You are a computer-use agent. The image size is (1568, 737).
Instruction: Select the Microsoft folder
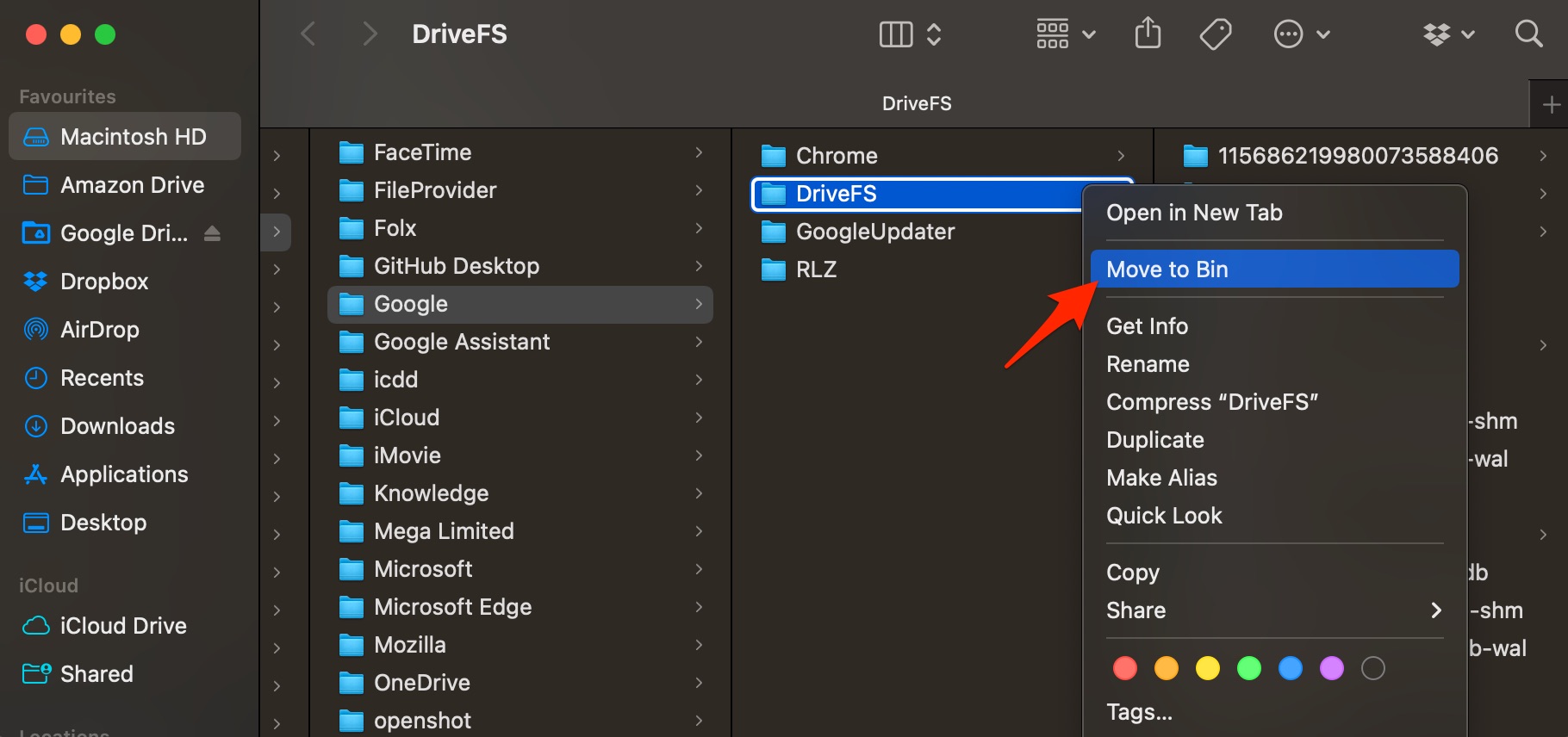pyautogui.click(x=520, y=569)
